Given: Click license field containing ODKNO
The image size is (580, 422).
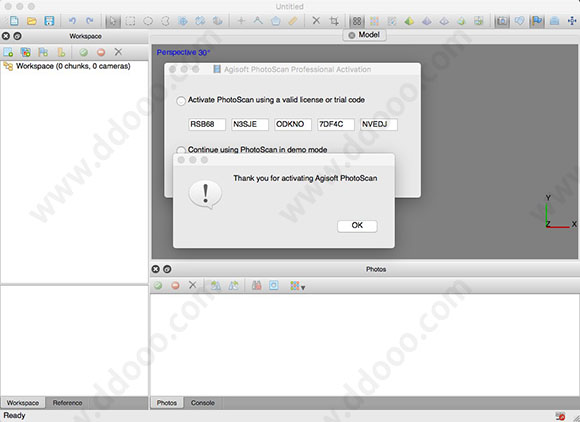Looking at the screenshot, I should click(x=293, y=124).
